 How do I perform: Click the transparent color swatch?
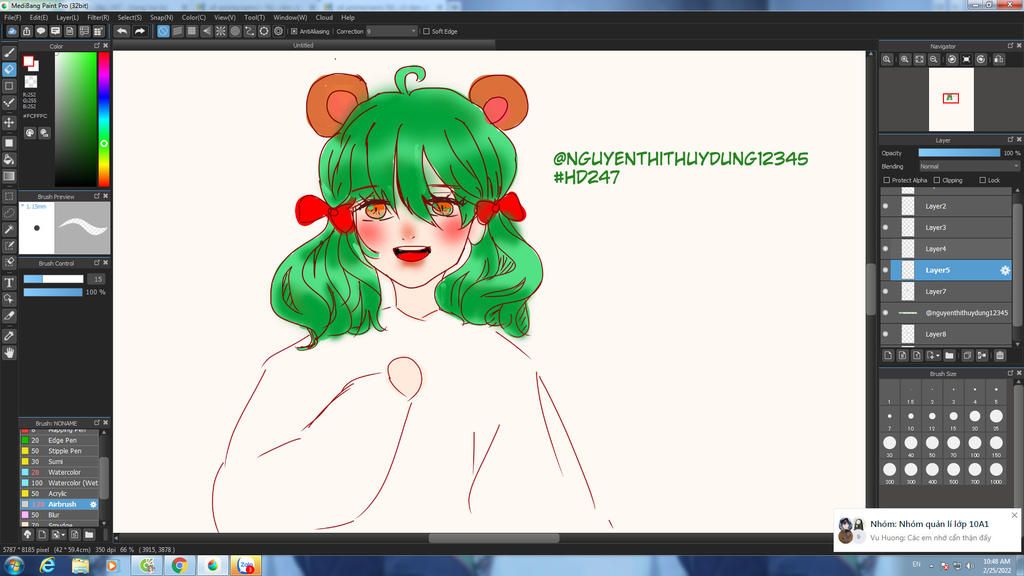pos(31,82)
